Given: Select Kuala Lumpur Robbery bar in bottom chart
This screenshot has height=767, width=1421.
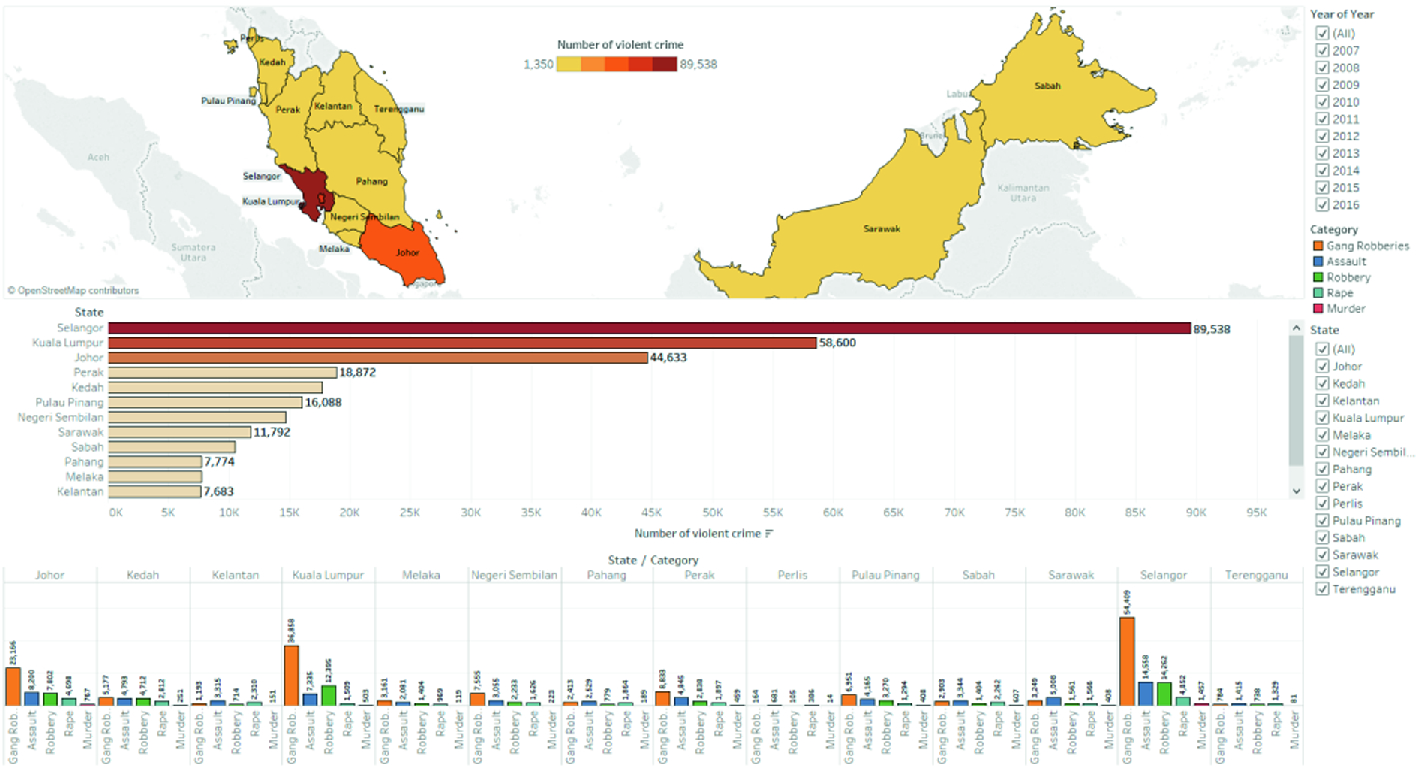Looking at the screenshot, I should point(328,696).
